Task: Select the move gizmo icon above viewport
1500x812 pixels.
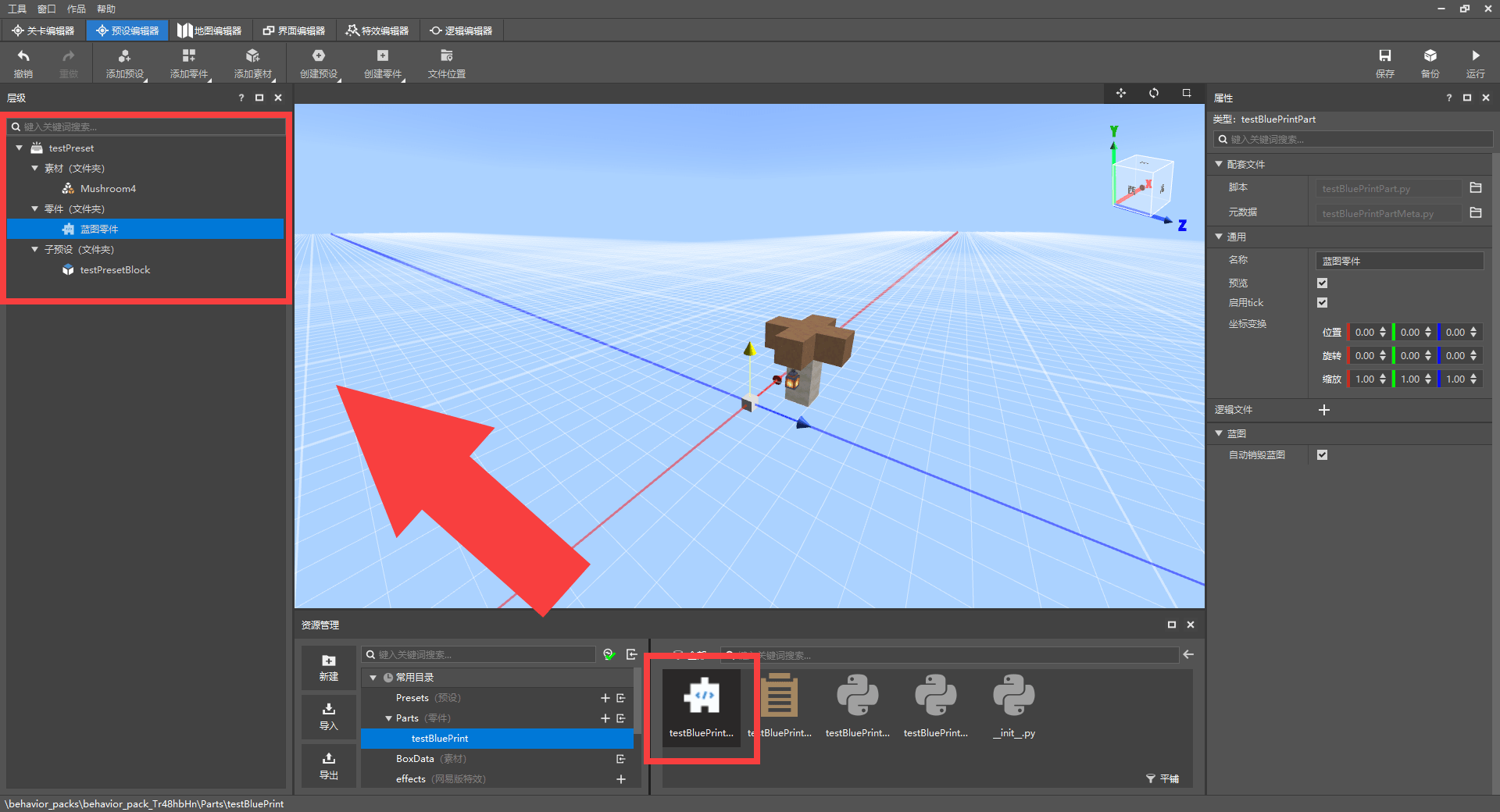Action: pyautogui.click(x=1121, y=93)
